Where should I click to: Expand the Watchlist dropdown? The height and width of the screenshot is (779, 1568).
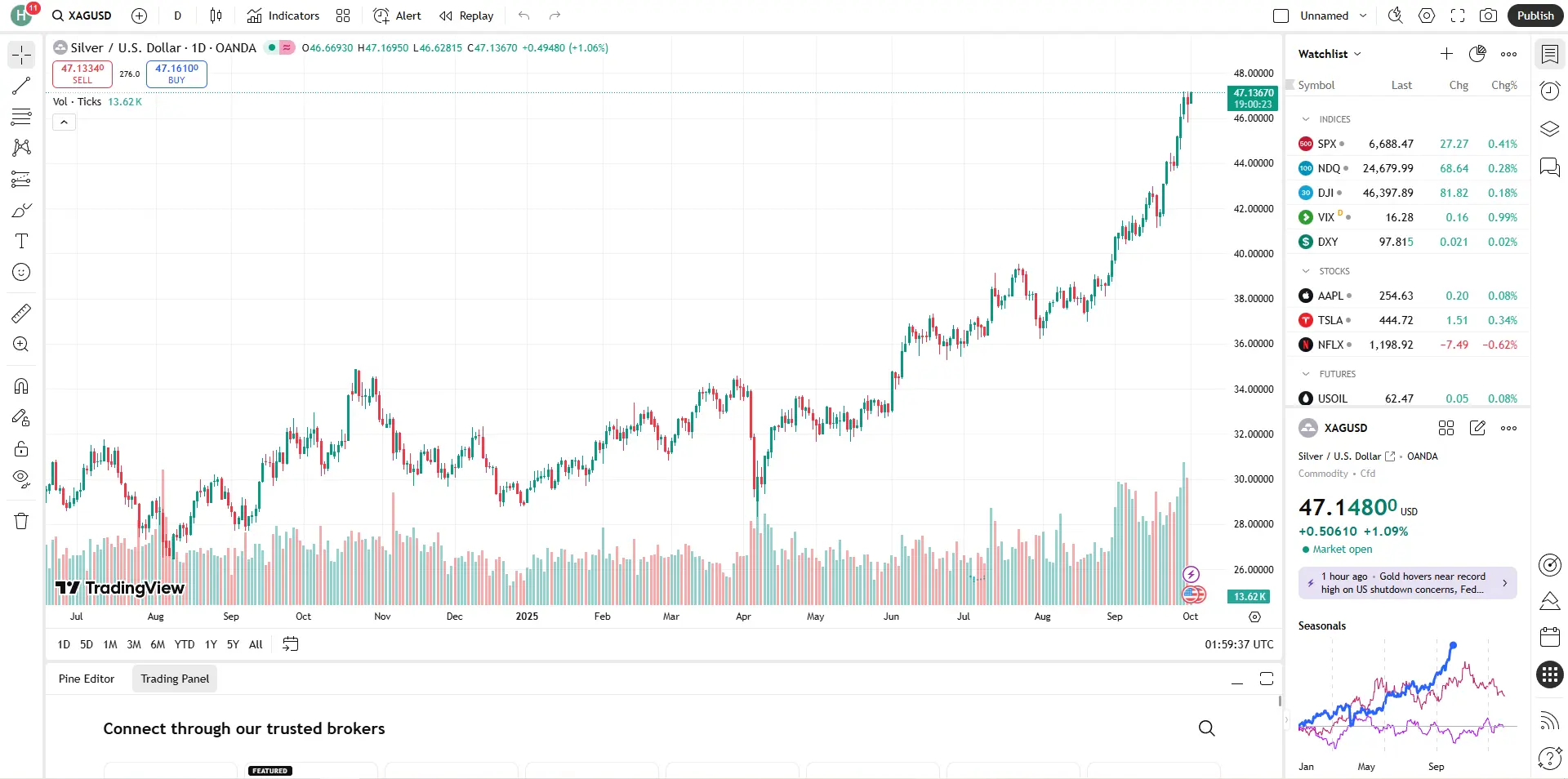tap(1330, 54)
